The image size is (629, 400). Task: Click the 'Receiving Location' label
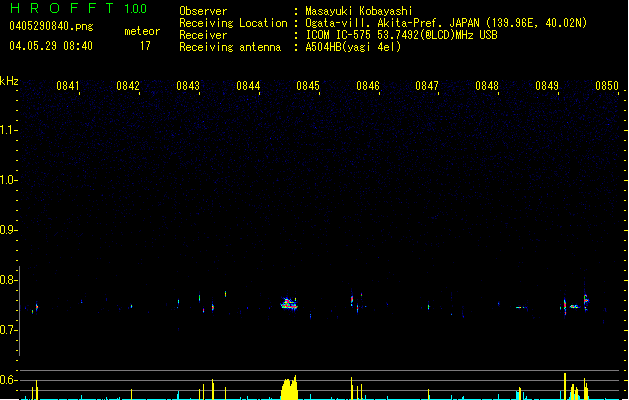click(x=233, y=23)
